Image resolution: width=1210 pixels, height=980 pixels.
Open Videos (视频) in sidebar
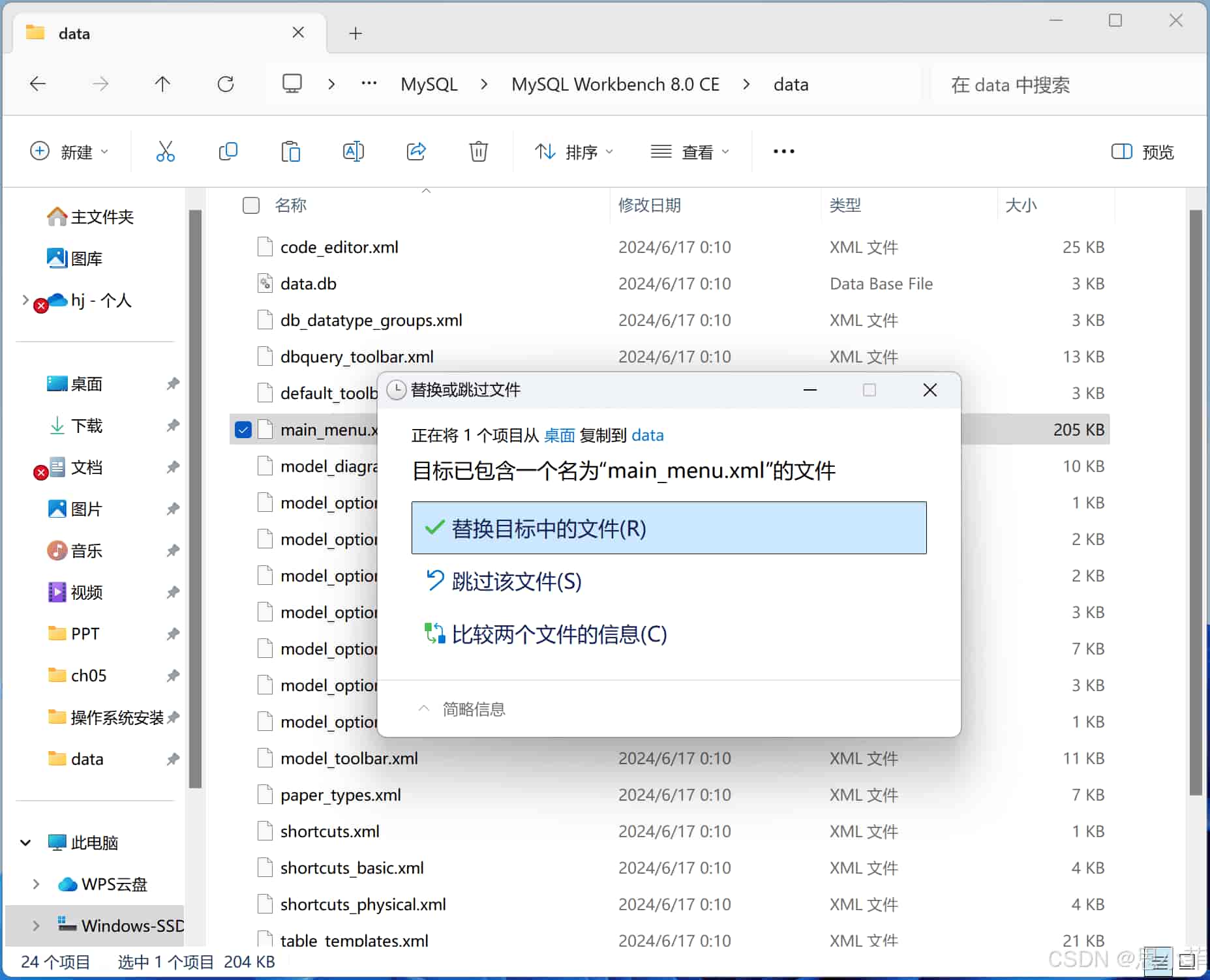(75, 593)
